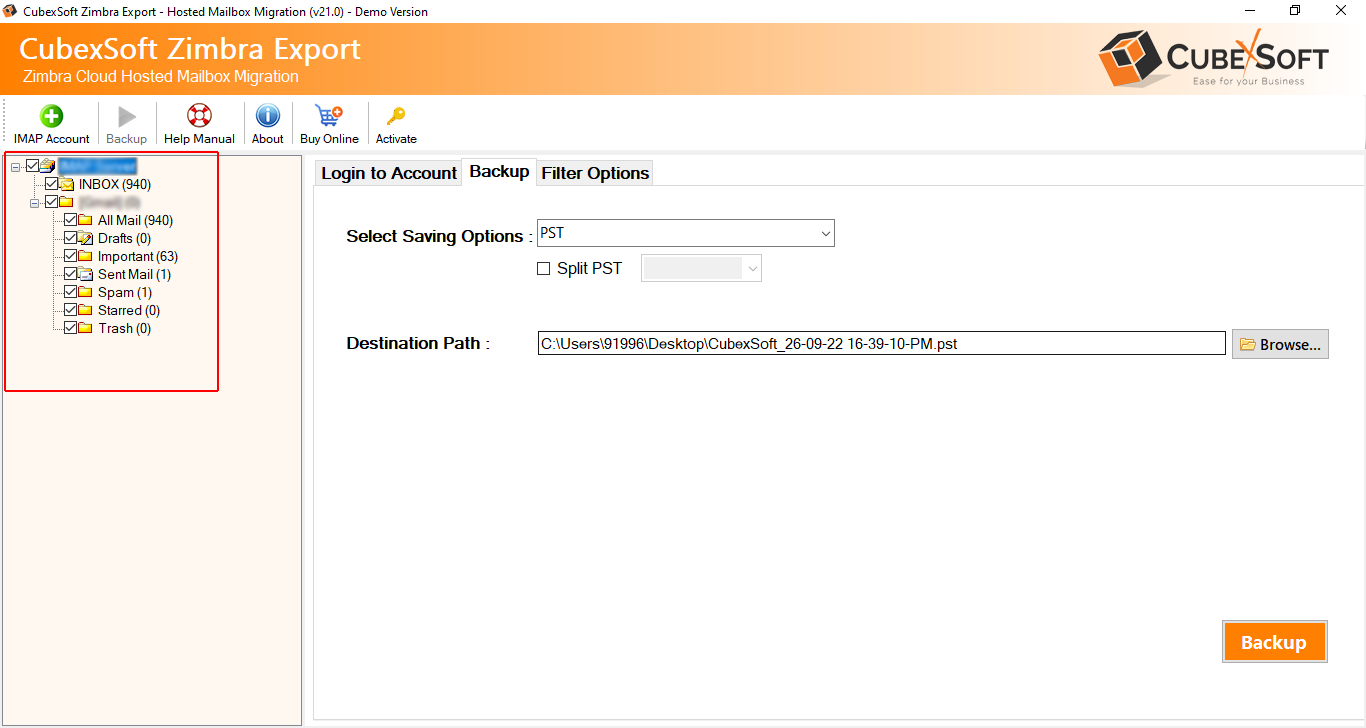The height and width of the screenshot is (728, 1366).
Task: Uncheck the Trash (0) checkbox
Action: click(x=71, y=328)
